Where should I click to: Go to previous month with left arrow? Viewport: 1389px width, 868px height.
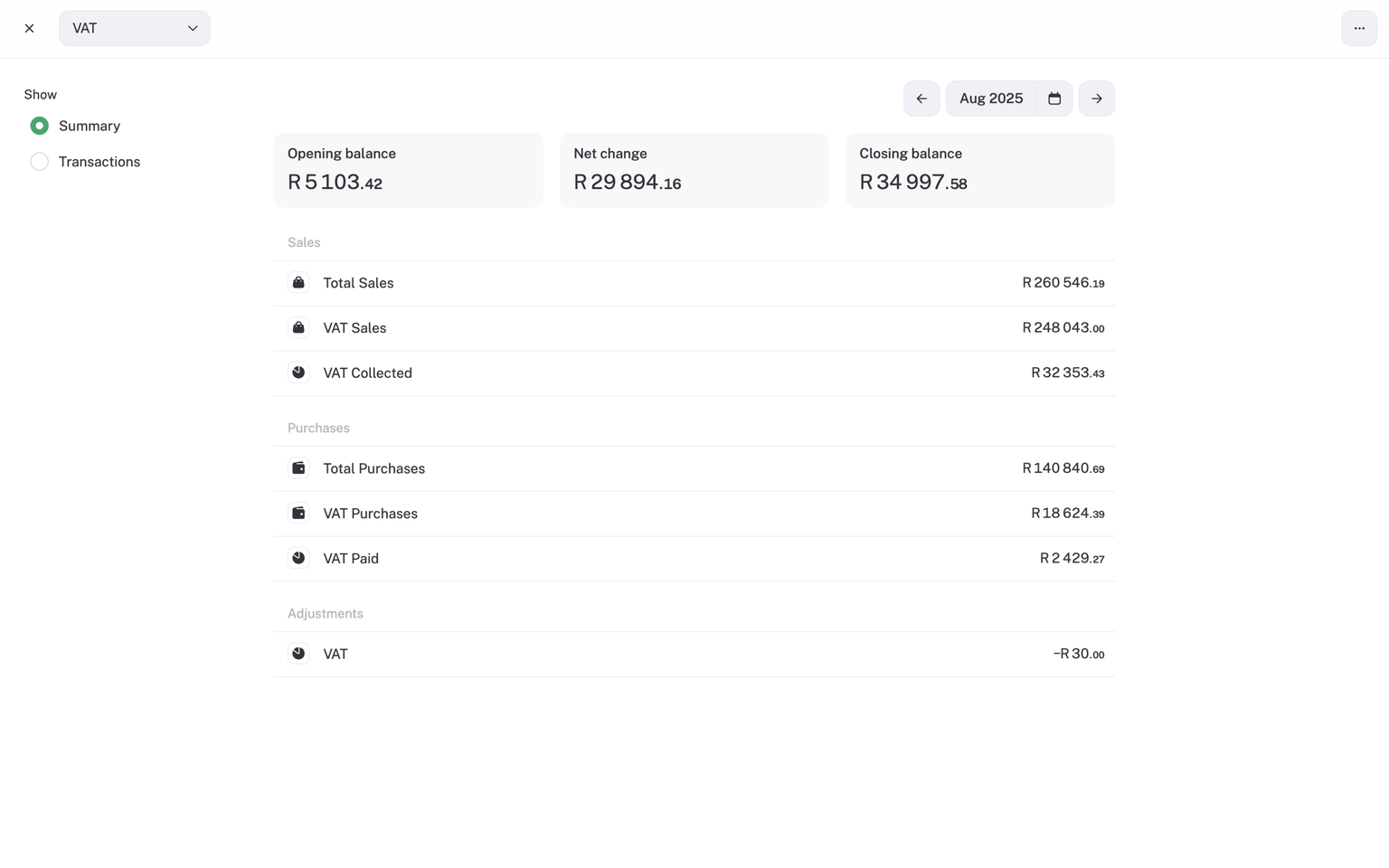coord(921,99)
